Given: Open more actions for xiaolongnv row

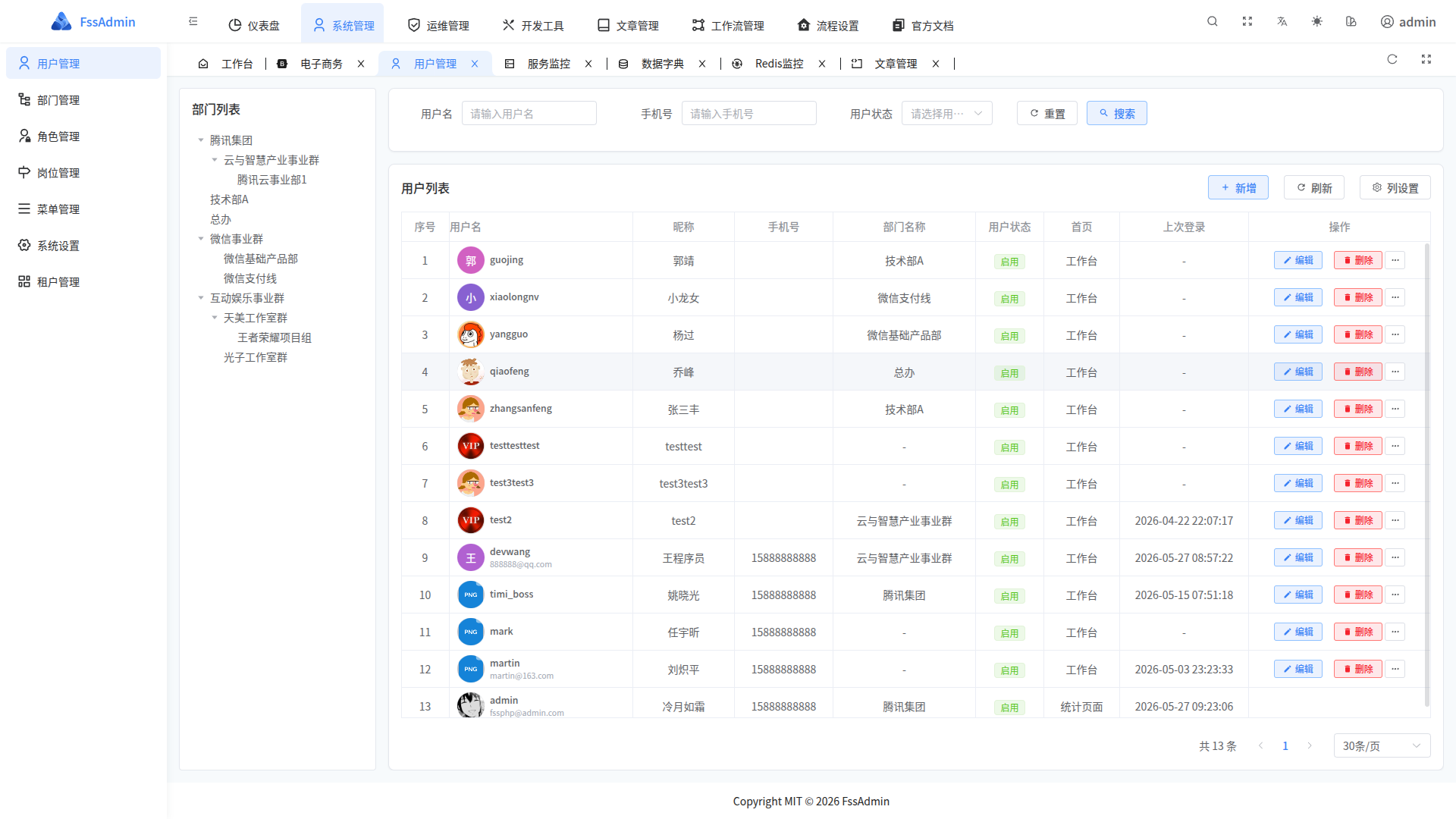Looking at the screenshot, I should 1395,297.
